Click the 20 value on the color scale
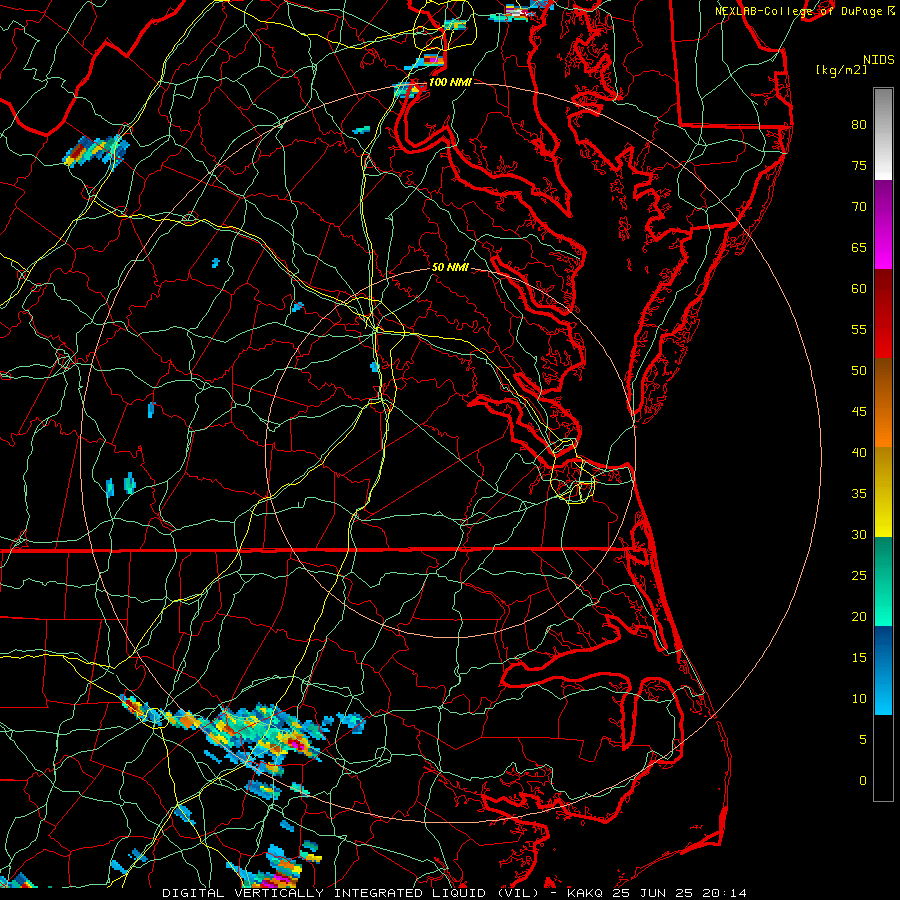 pos(859,616)
